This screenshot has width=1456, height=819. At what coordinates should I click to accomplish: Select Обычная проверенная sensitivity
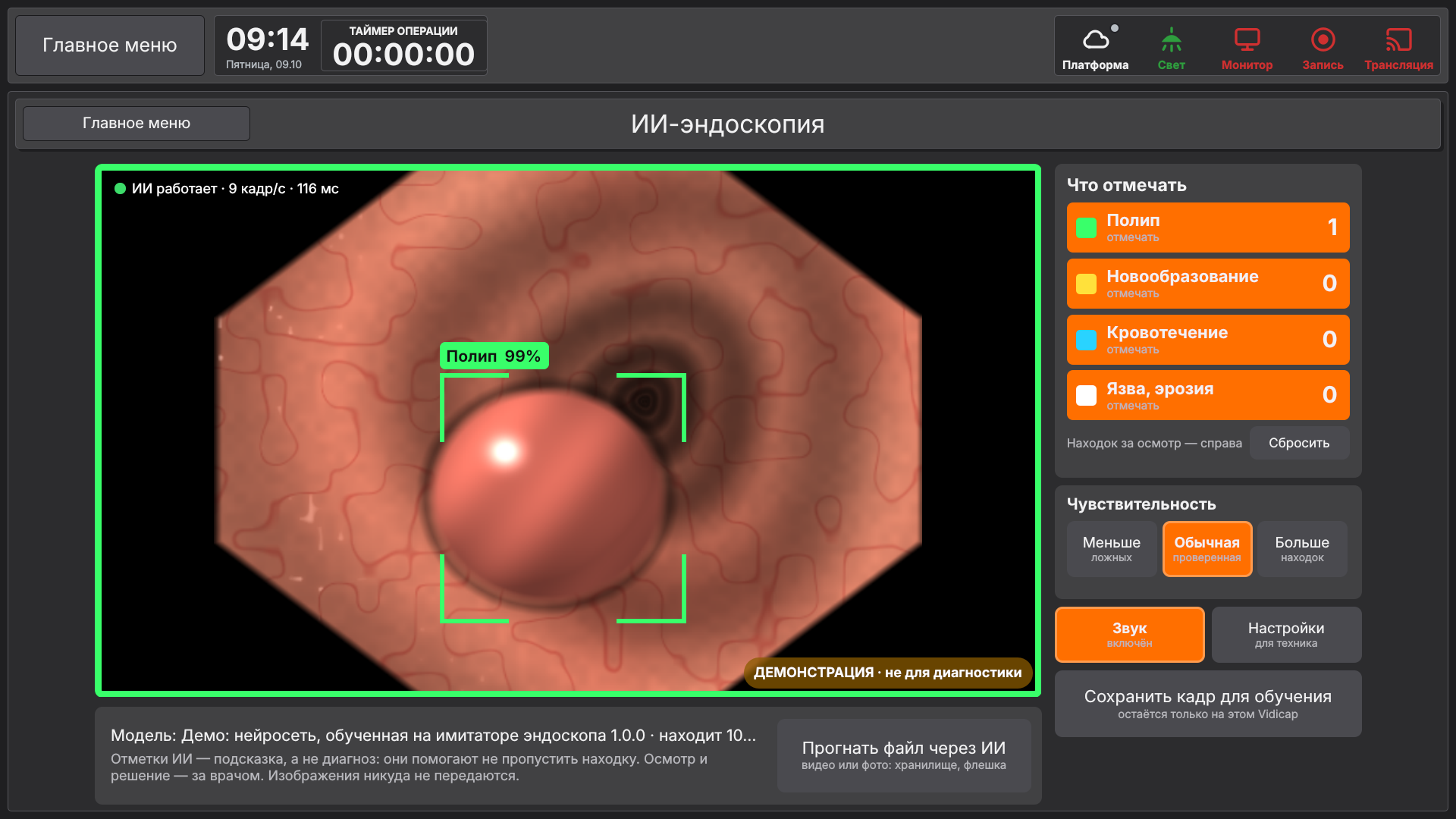tap(1207, 549)
